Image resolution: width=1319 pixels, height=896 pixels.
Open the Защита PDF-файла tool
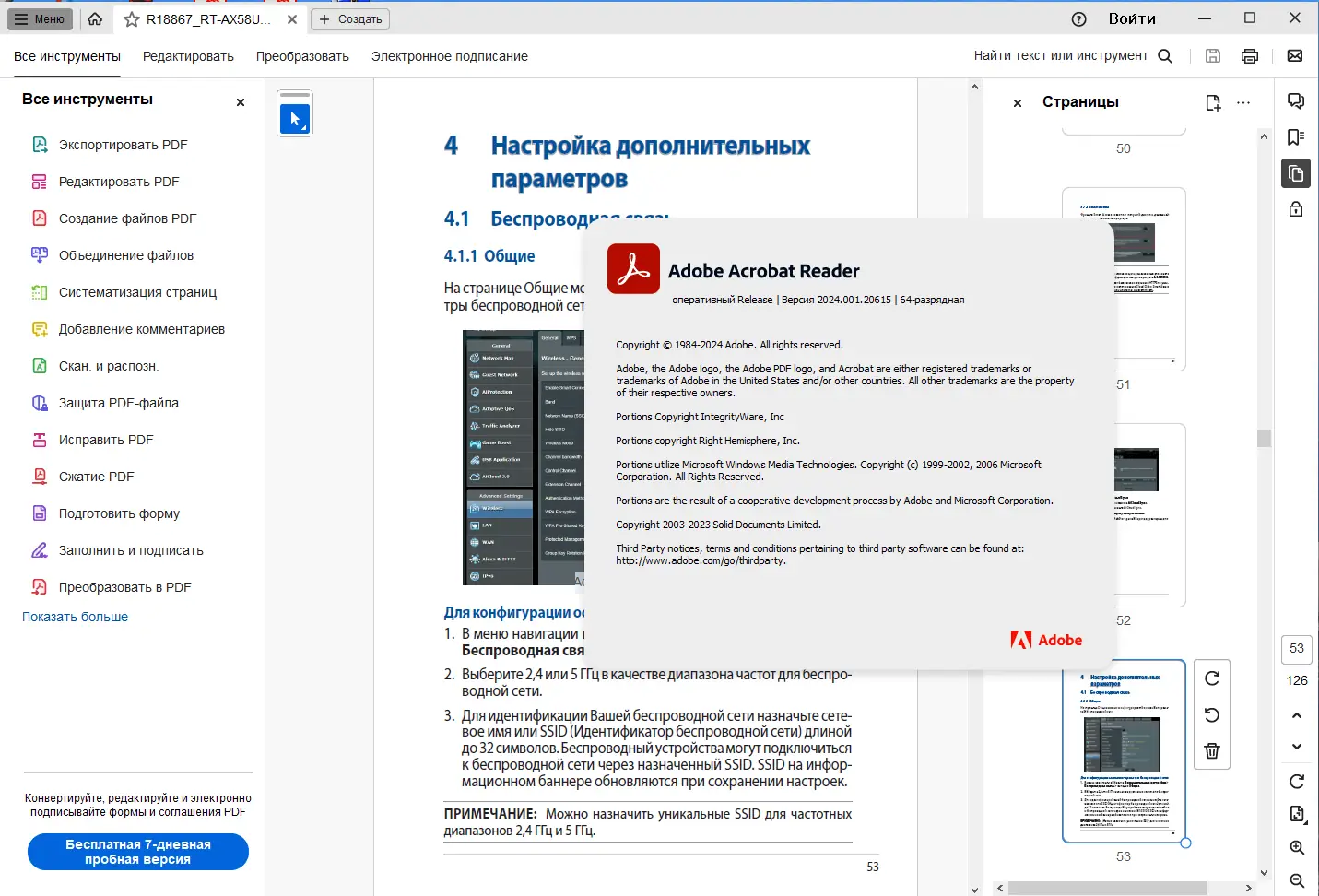pos(119,403)
